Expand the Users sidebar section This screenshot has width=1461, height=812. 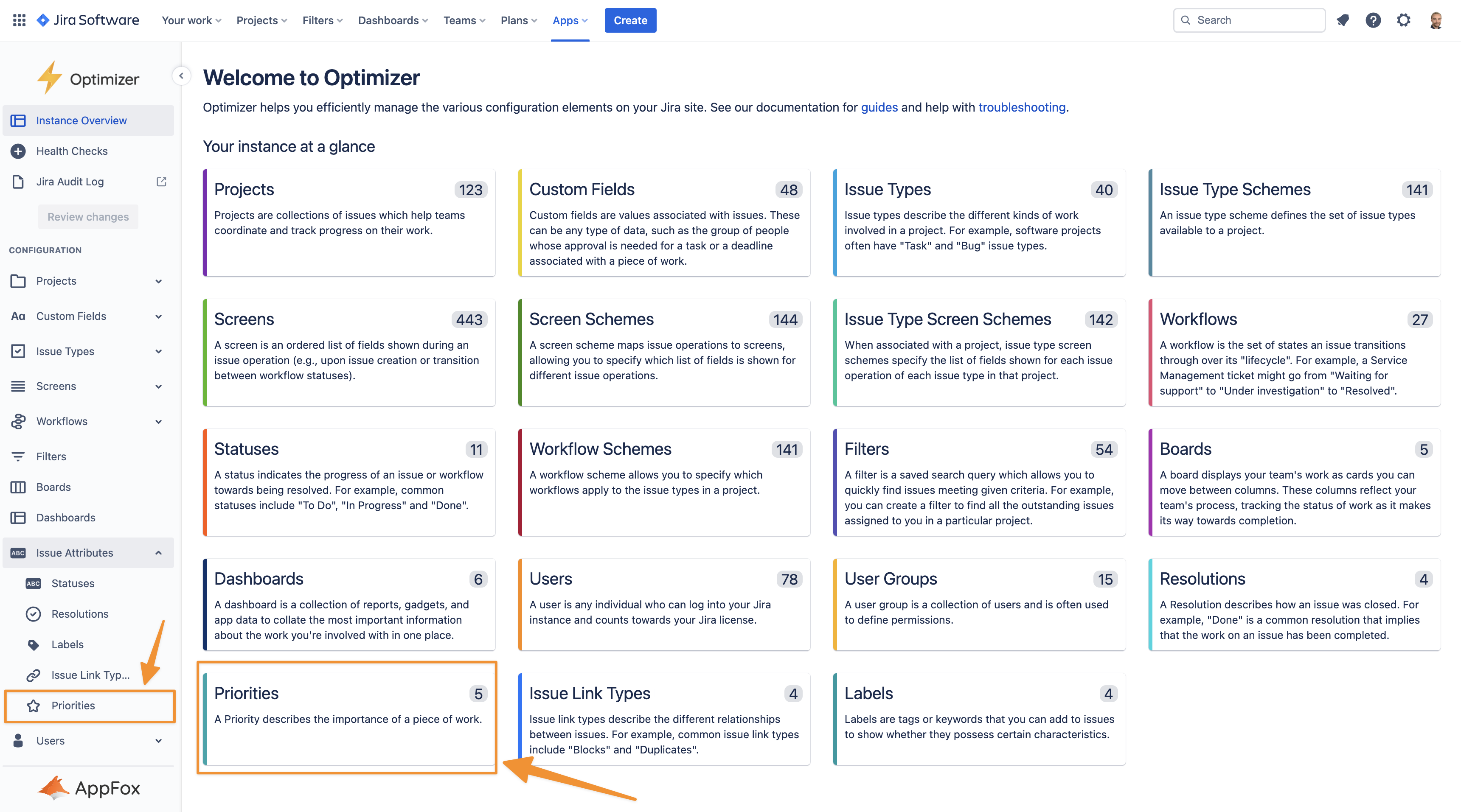pos(158,741)
